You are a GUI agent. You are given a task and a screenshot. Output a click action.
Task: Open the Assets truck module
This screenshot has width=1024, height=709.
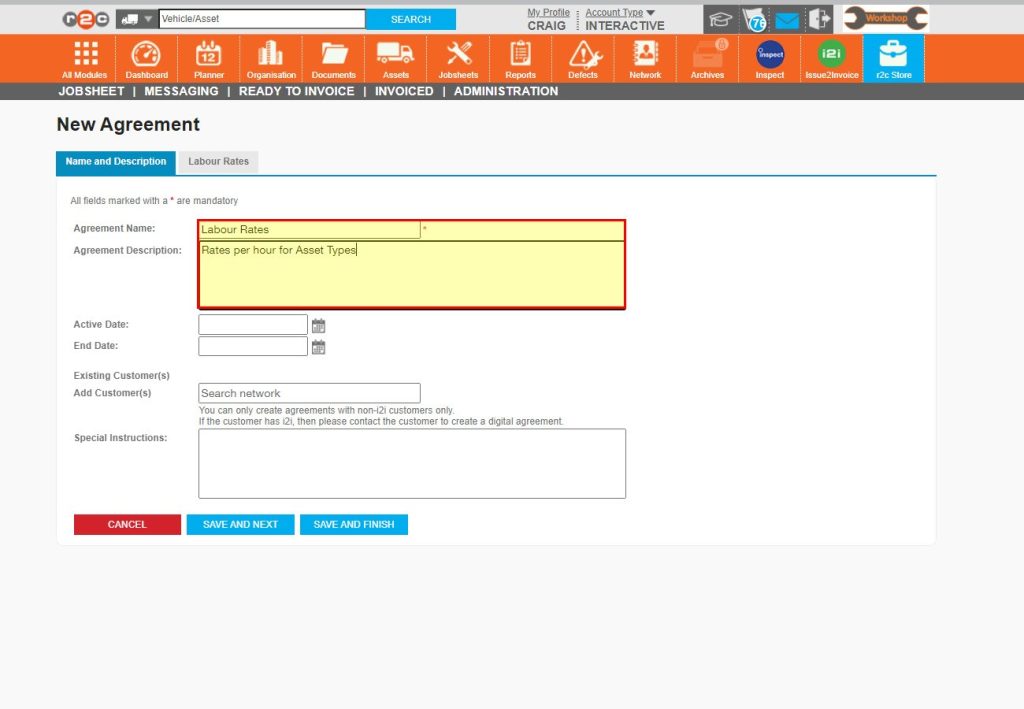(x=396, y=59)
